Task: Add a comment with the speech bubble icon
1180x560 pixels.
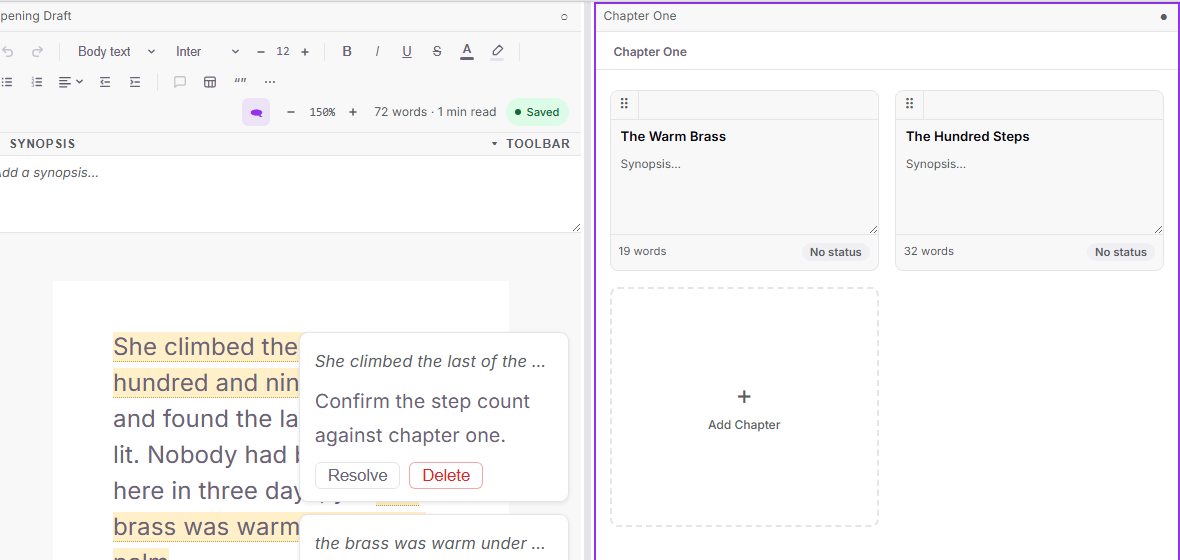Action: (x=180, y=82)
